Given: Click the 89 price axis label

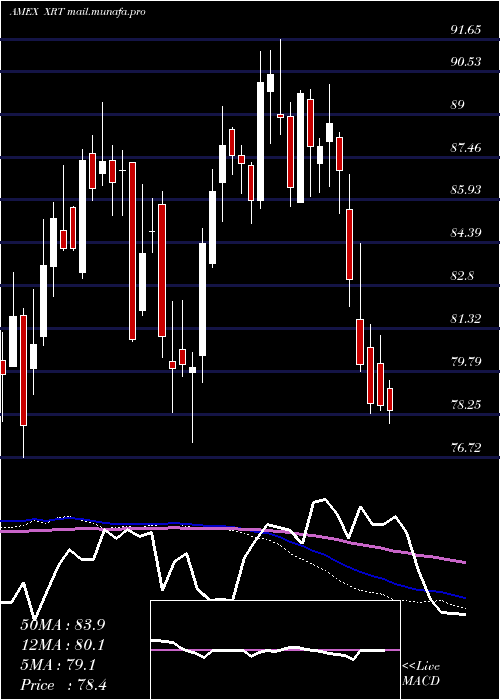Looking at the screenshot, I should tap(458, 105).
